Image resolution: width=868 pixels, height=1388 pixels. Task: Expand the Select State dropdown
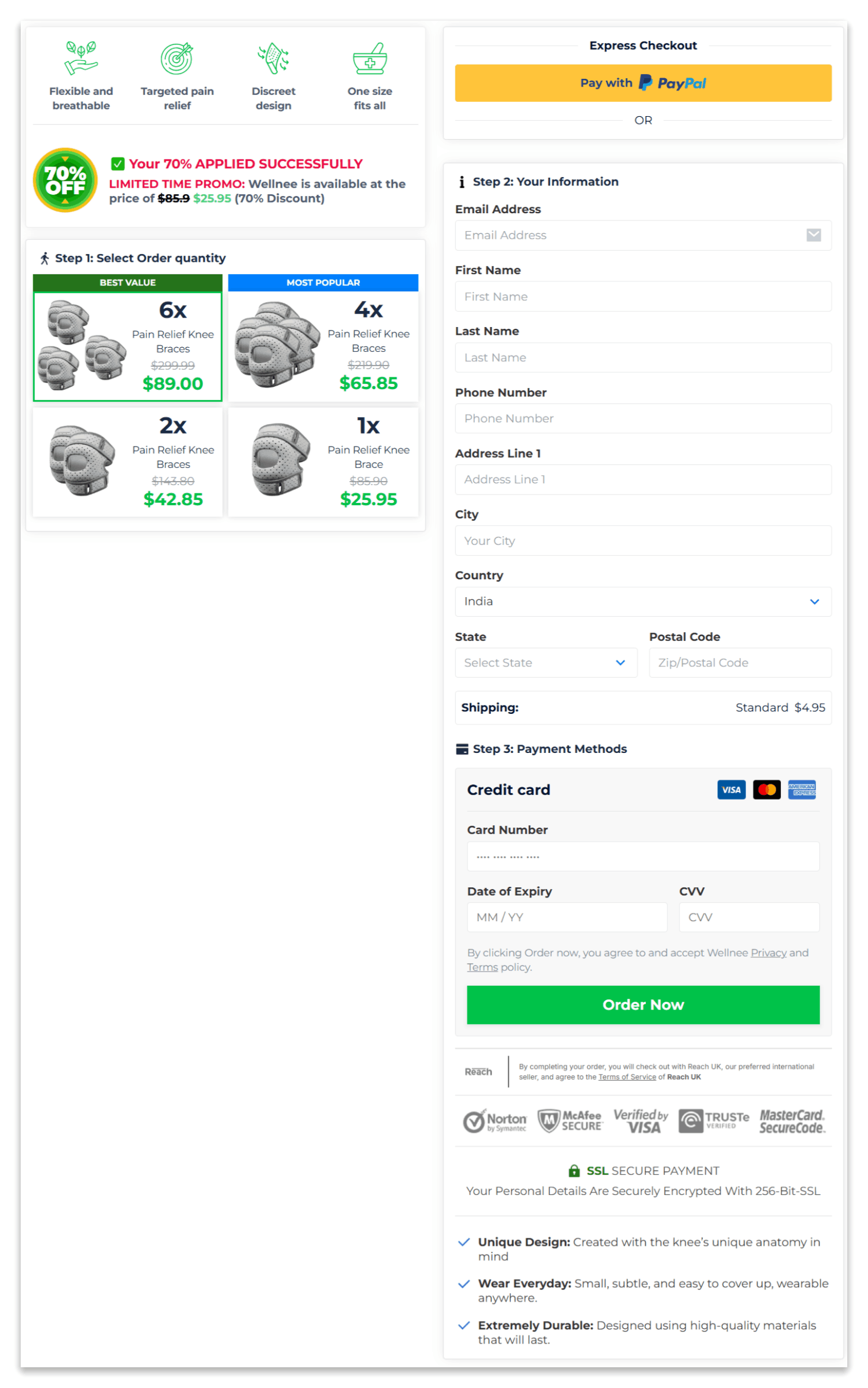pyautogui.click(x=546, y=662)
